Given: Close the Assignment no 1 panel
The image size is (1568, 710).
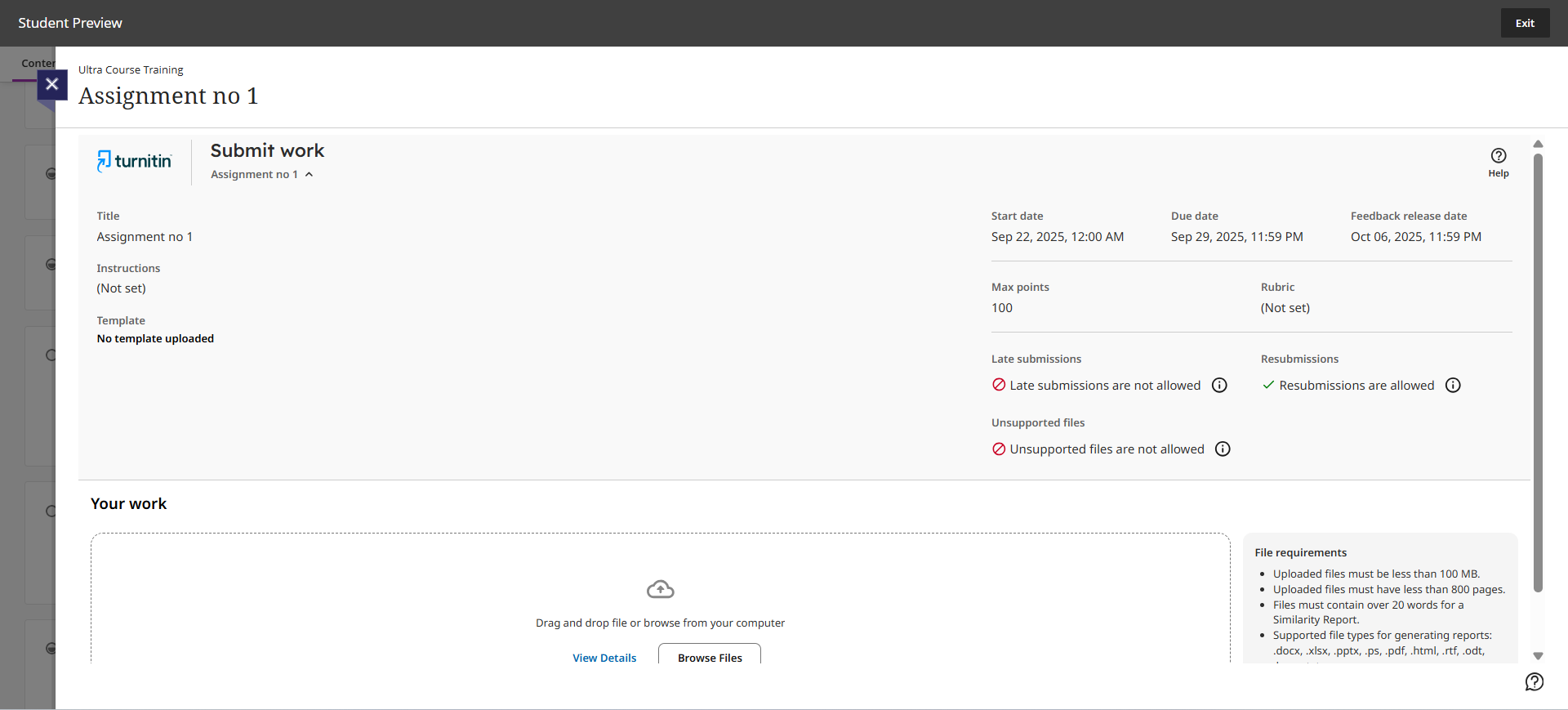Looking at the screenshot, I should click(x=51, y=84).
